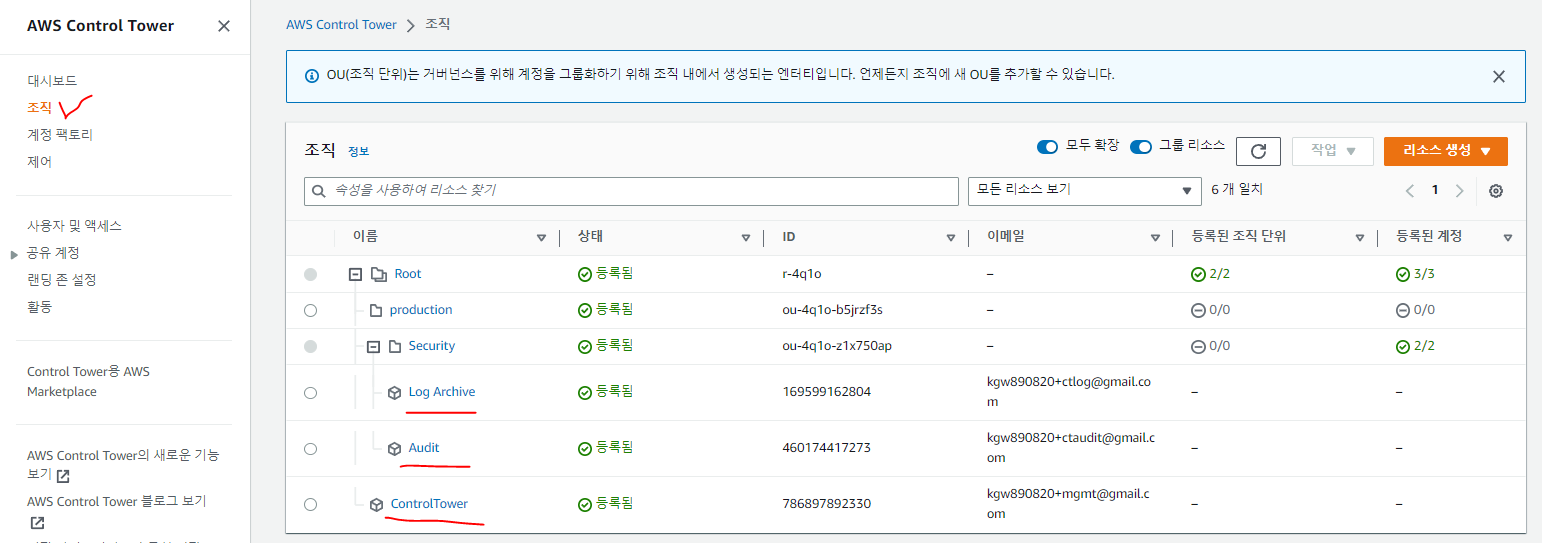Click AWS Control Tower breadcrumb link
Viewport: 1542px width, 543px height.
tap(341, 24)
